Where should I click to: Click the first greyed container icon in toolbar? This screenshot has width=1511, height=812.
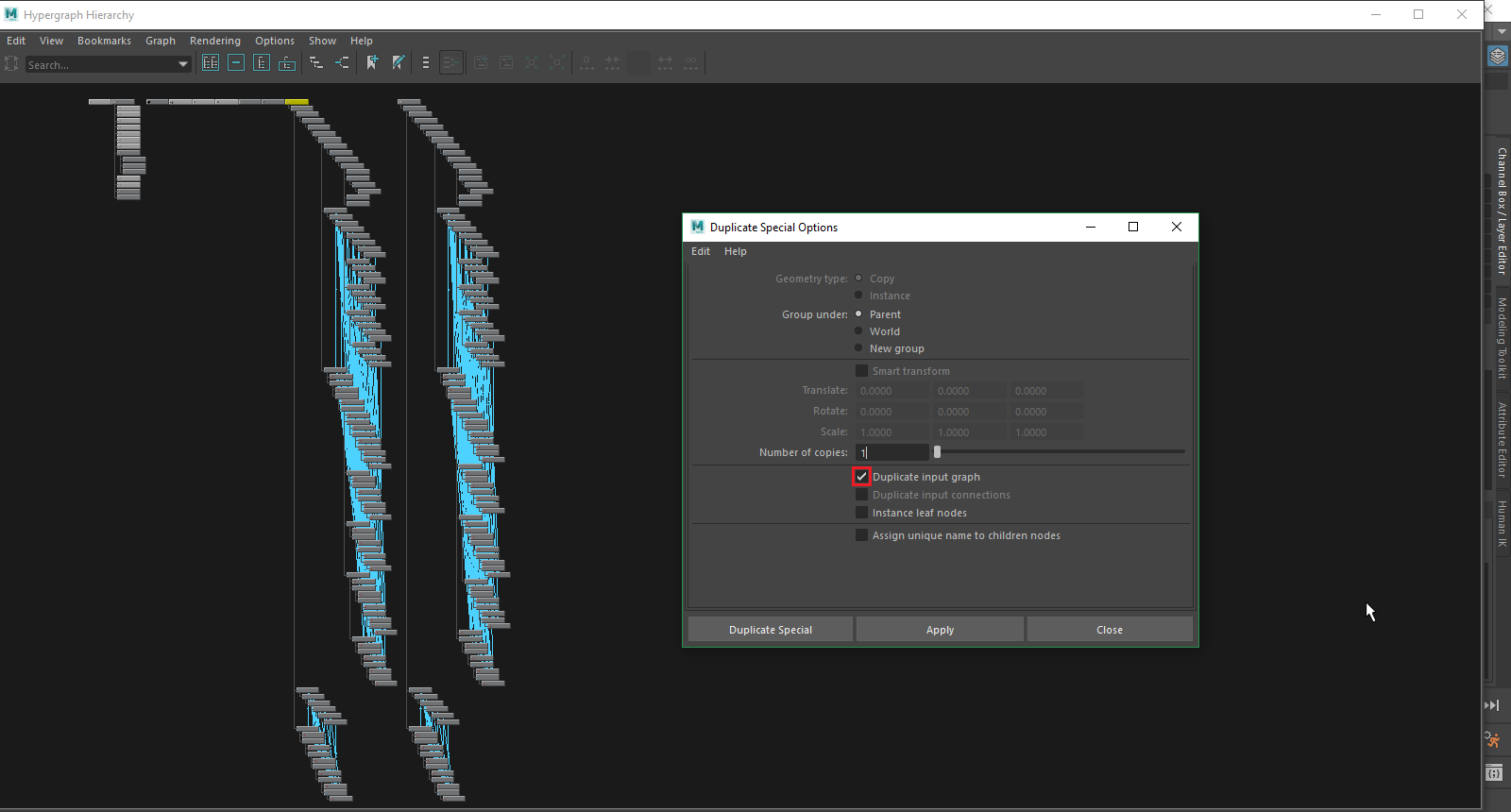point(481,63)
